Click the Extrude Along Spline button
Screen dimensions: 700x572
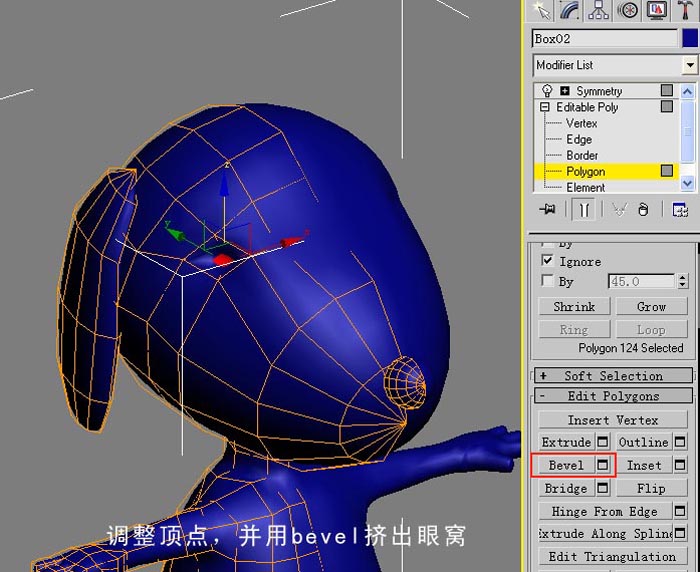coord(605,534)
